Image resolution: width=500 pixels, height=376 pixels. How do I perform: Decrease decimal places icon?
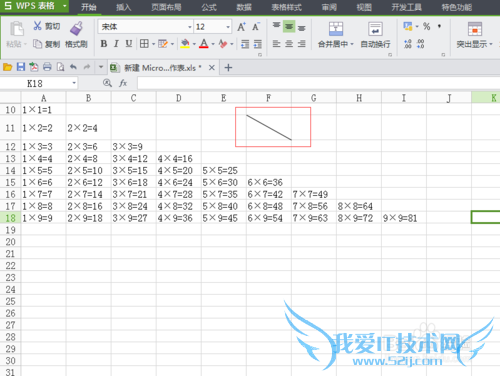tap(421, 44)
